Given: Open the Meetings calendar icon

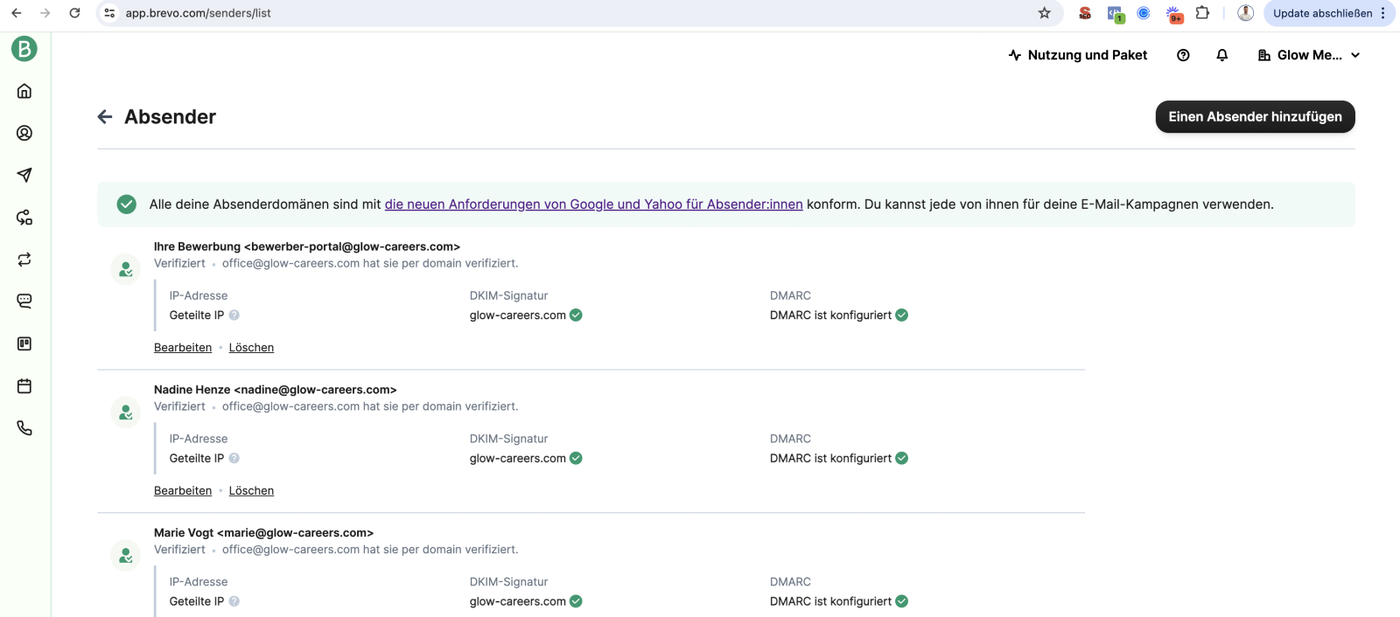Looking at the screenshot, I should click(x=25, y=386).
